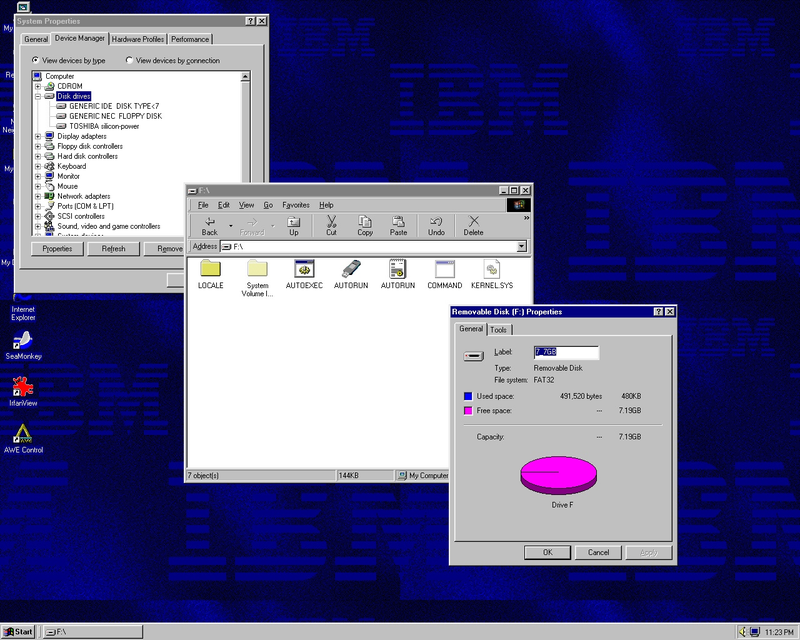Screen dimensions: 800x640
Task: Open the Edit menu
Action: pos(223,205)
